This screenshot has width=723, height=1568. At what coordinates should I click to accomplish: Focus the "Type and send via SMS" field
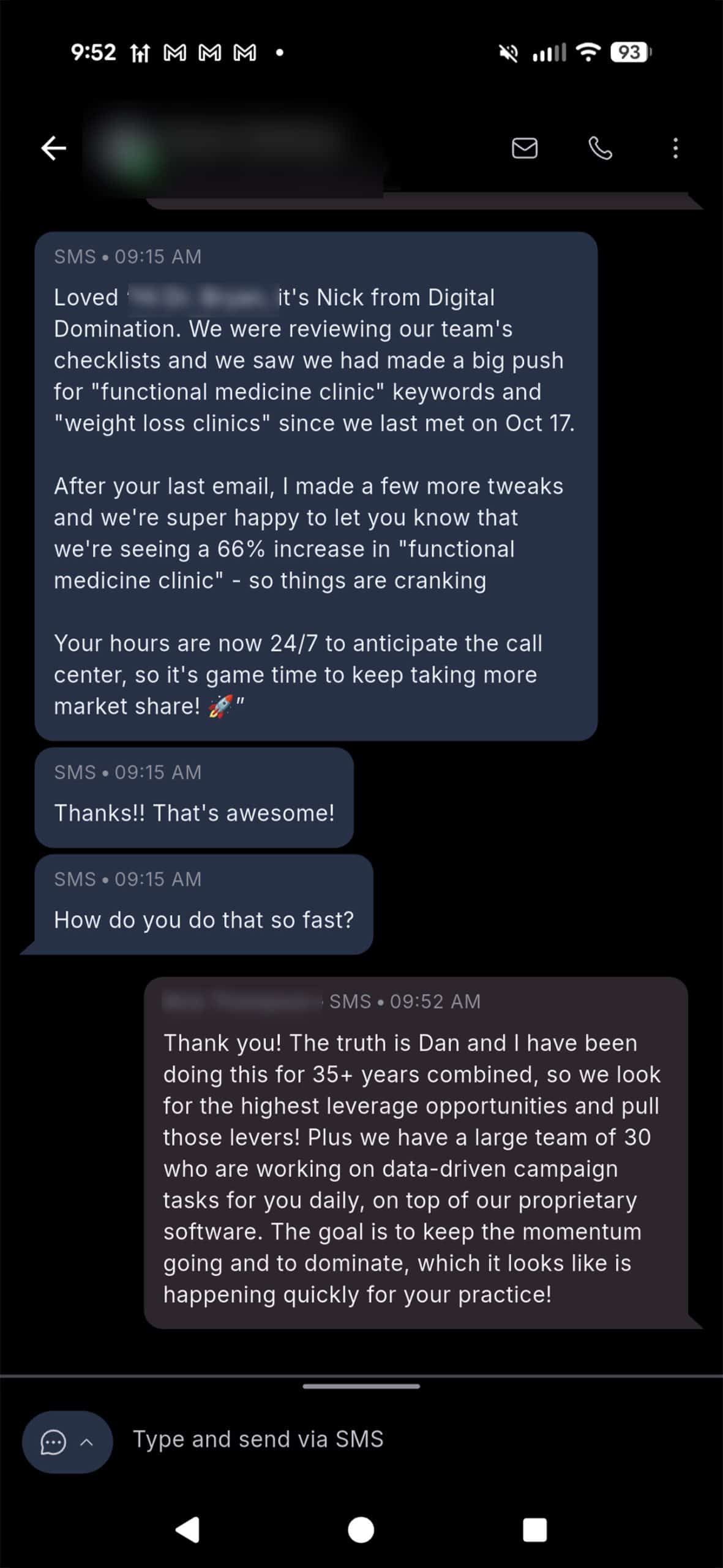click(367, 1439)
